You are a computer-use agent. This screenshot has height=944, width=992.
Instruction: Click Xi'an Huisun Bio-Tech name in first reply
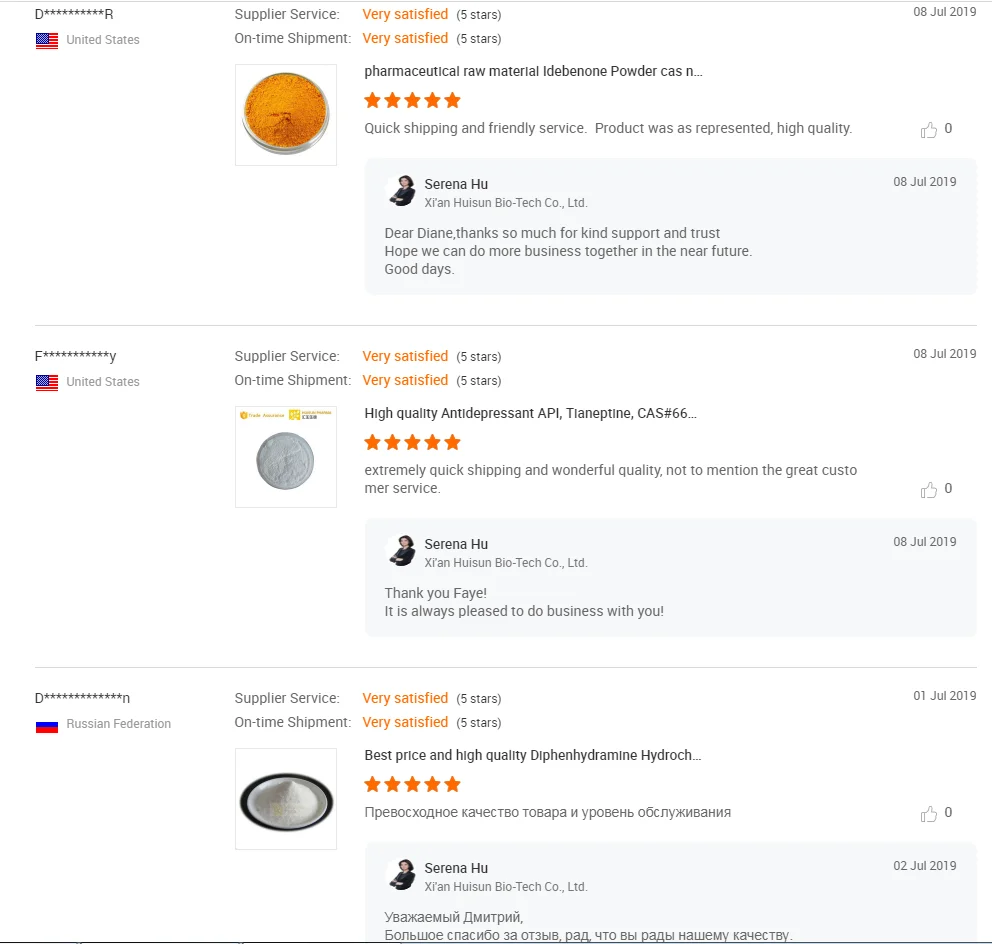pyautogui.click(x=505, y=203)
